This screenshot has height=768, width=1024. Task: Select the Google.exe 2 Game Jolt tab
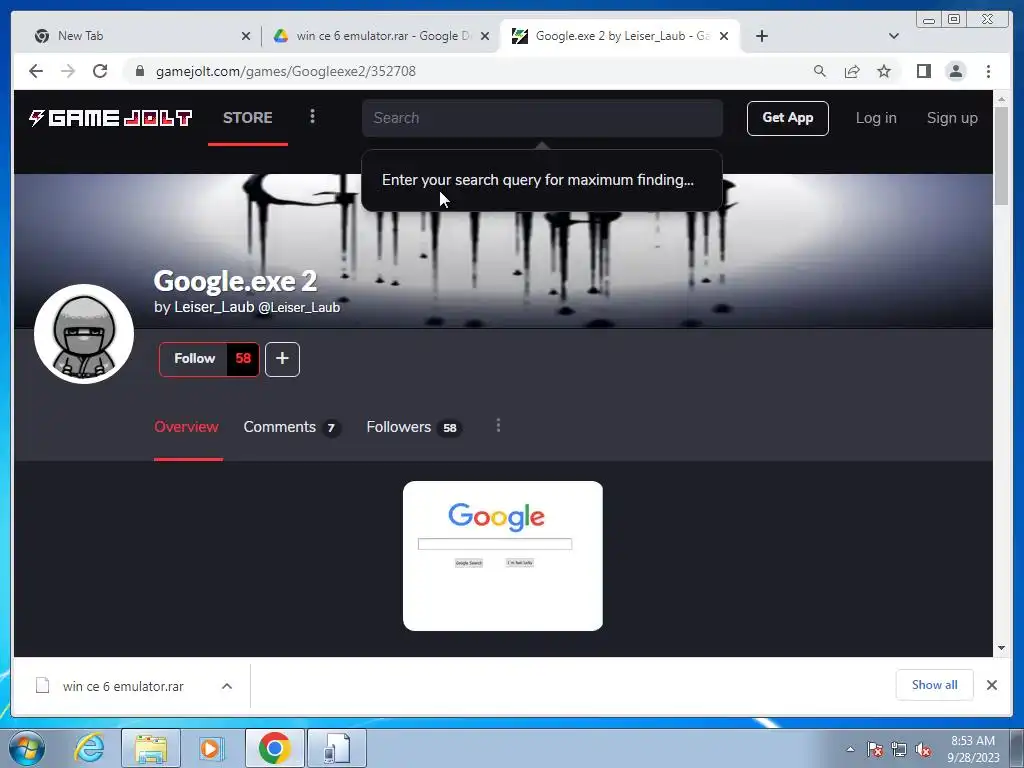coord(619,36)
